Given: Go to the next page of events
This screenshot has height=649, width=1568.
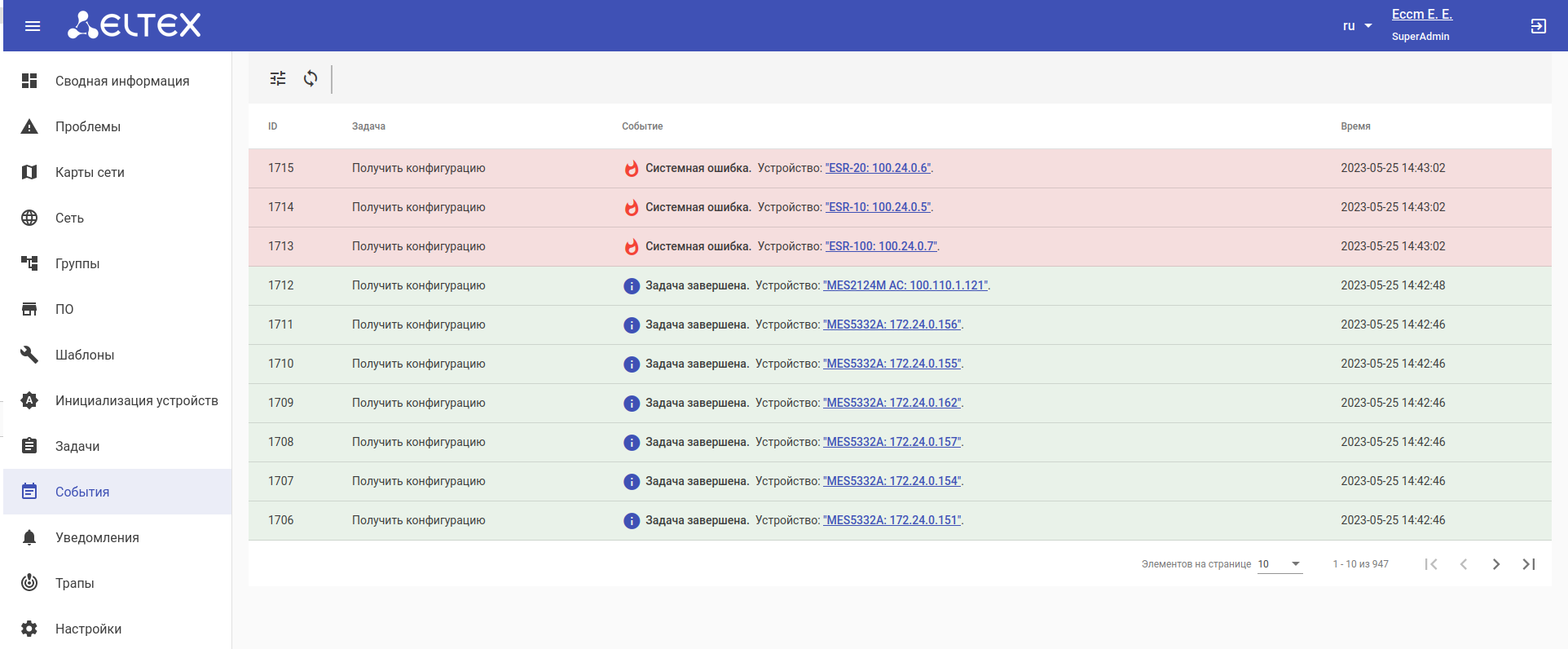Looking at the screenshot, I should point(1495,564).
